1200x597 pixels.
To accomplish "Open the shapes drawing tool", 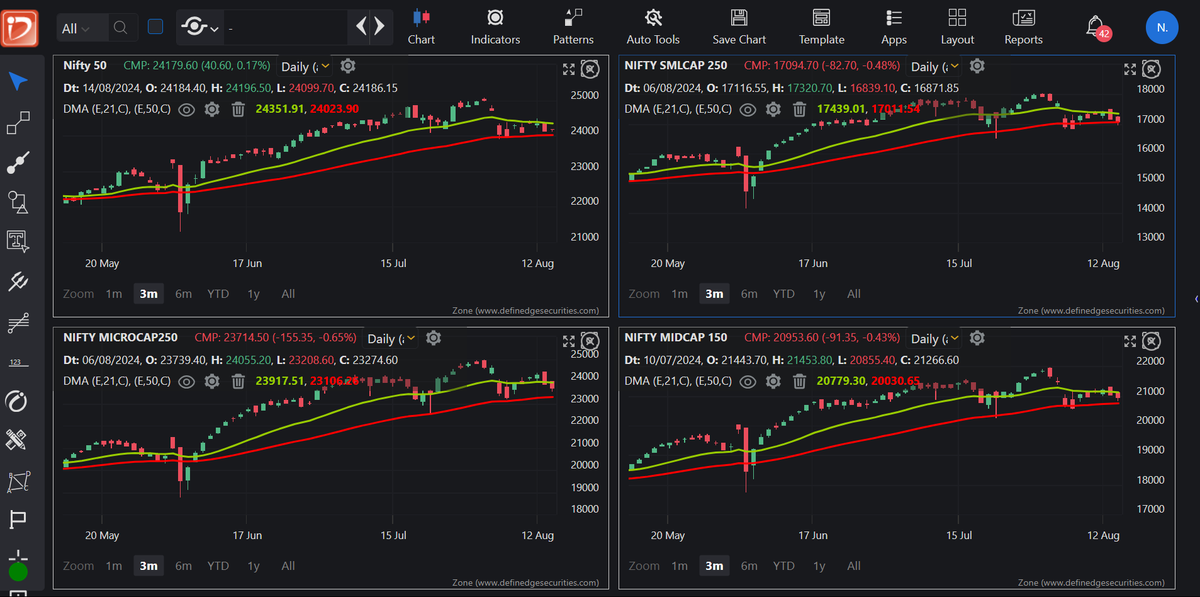I will (x=17, y=202).
